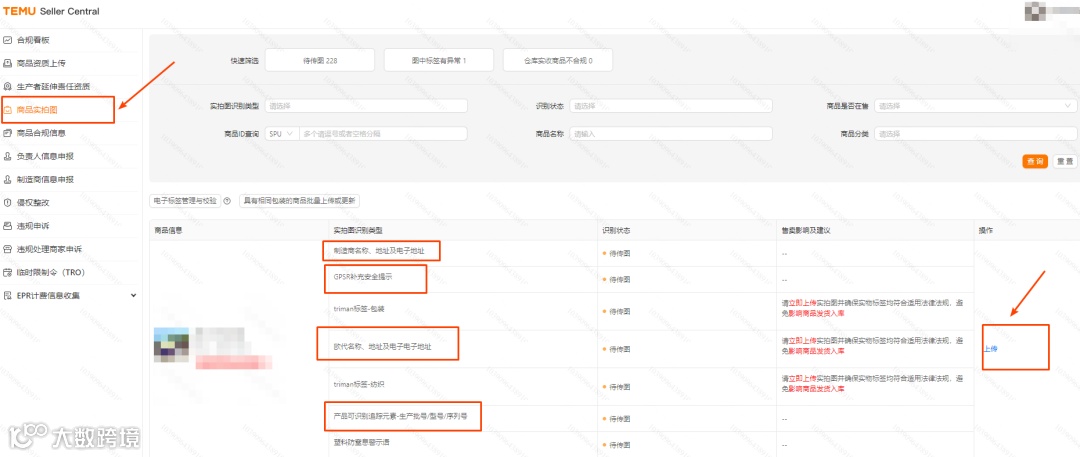Click 待传图 status in GPSR补充安全提示 row

[x=616, y=280]
